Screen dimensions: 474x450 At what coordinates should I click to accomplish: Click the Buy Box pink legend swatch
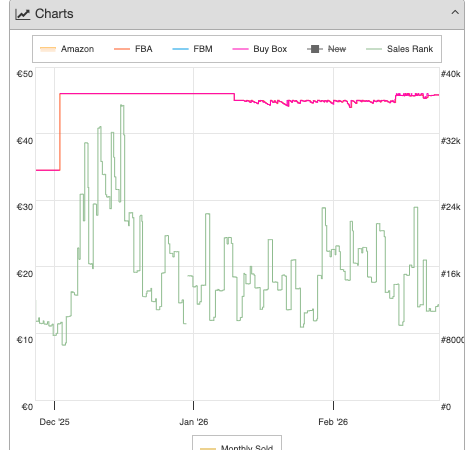coord(241,49)
